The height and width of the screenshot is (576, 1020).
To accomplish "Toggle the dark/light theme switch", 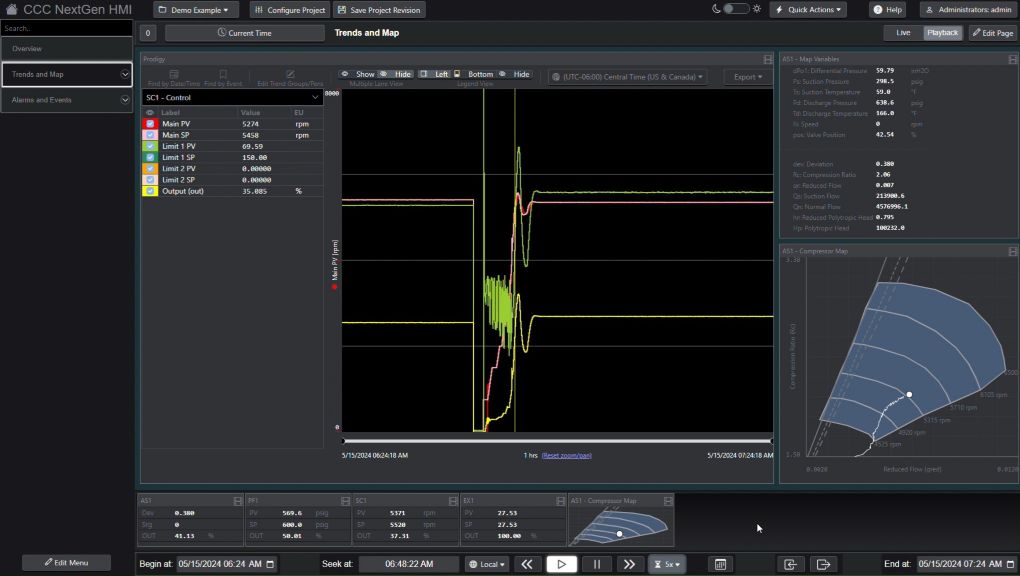I will click(735, 9).
